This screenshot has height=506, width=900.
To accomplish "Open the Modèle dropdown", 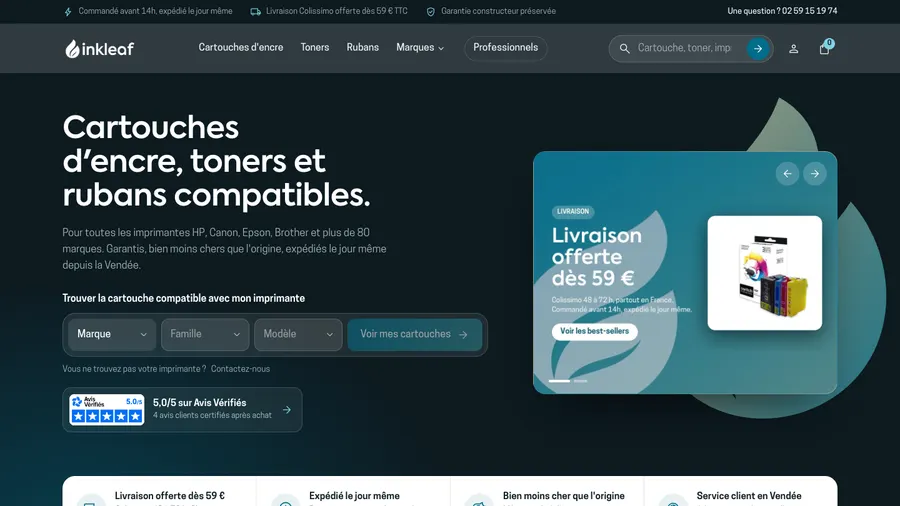I will [298, 334].
